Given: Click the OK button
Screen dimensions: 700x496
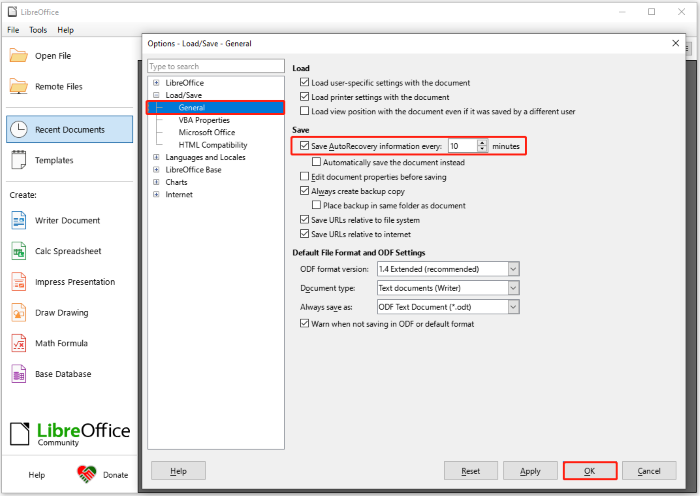Looking at the screenshot, I should coord(590,471).
